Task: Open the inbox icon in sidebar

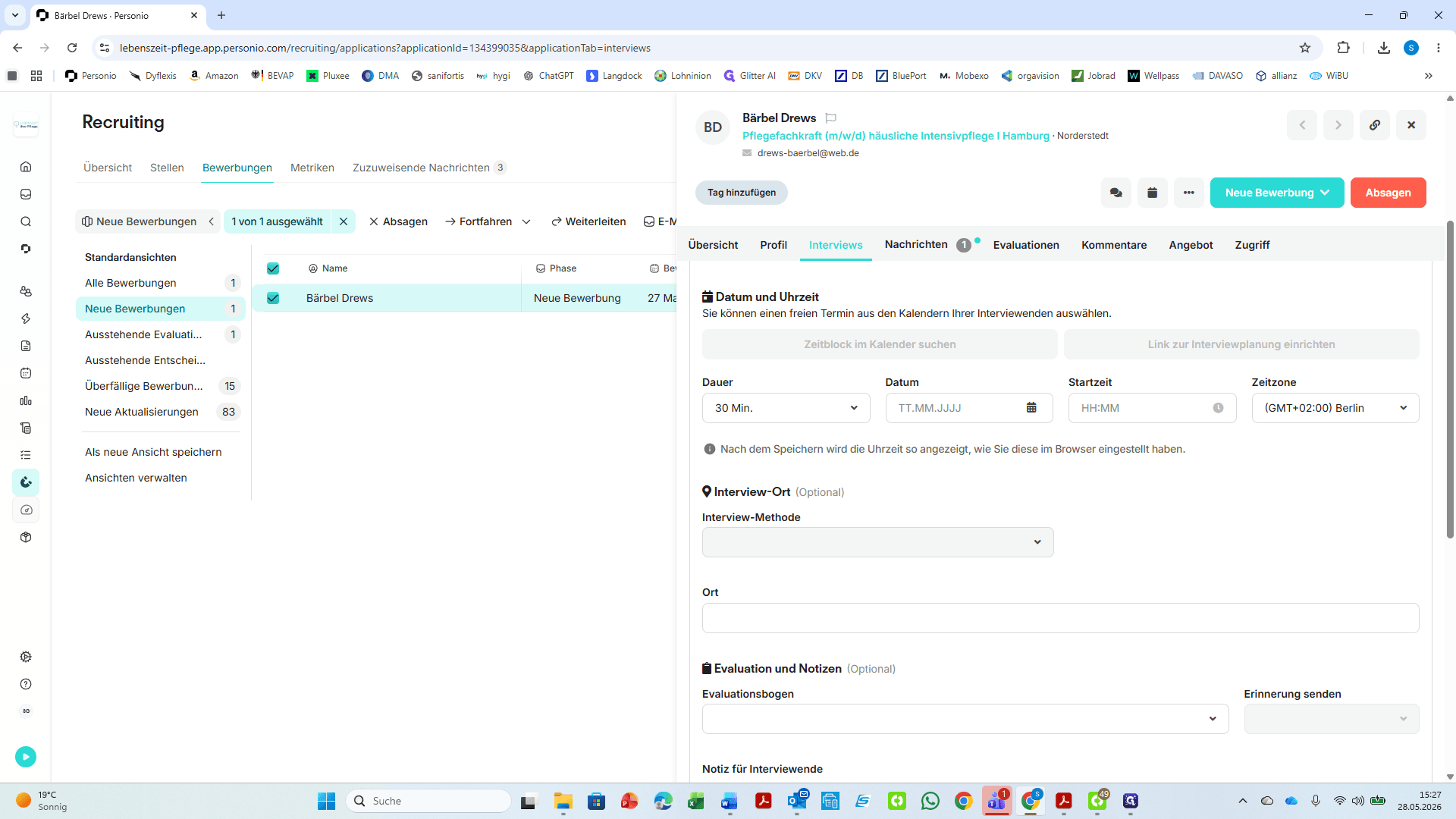Action: [26, 194]
